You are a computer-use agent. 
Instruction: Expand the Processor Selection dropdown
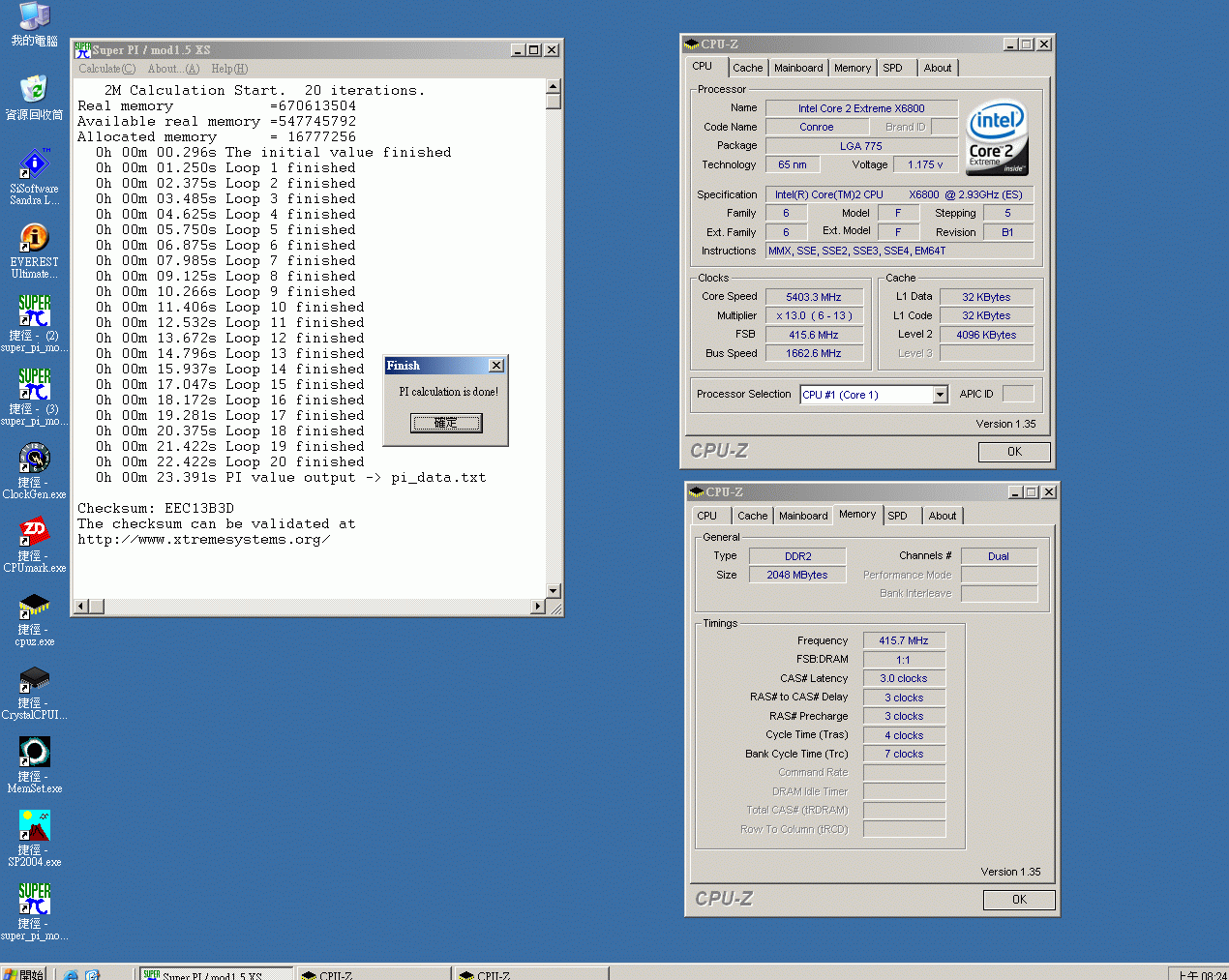940,395
